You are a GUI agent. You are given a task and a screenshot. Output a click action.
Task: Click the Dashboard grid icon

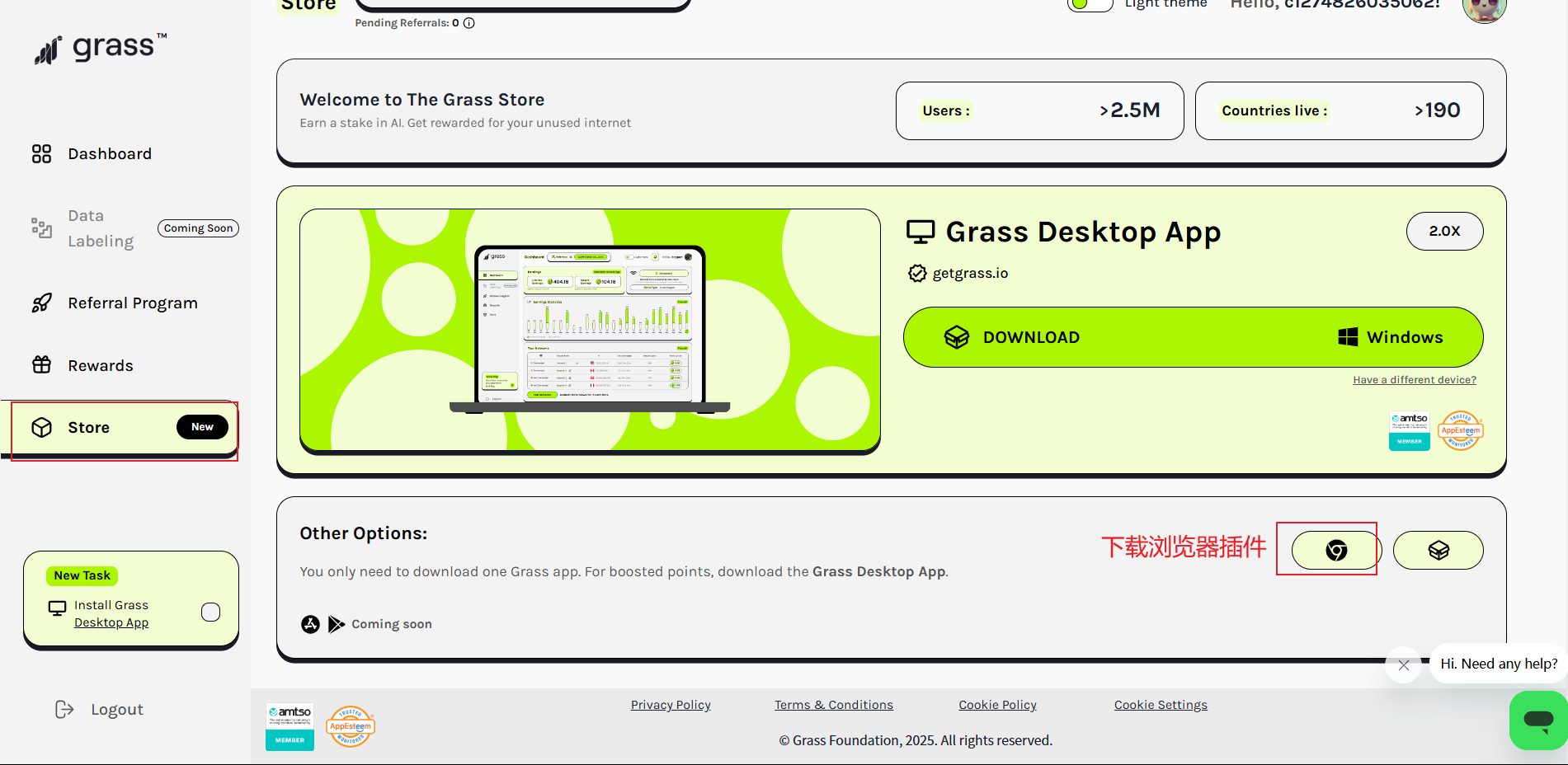click(41, 154)
